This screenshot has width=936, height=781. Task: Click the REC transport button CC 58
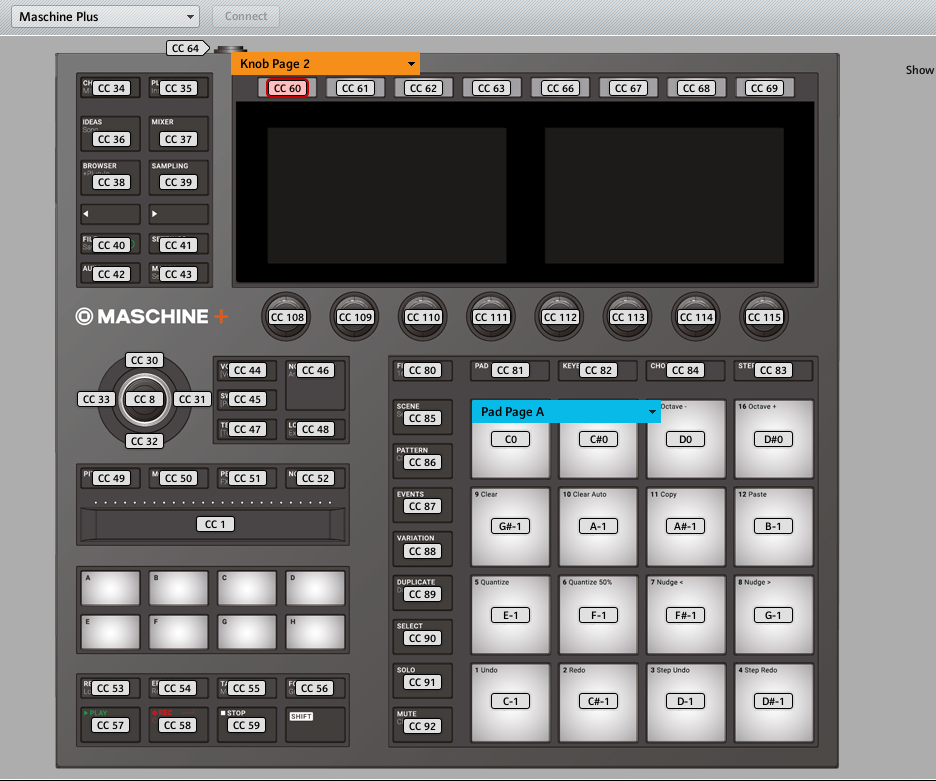tap(178, 724)
